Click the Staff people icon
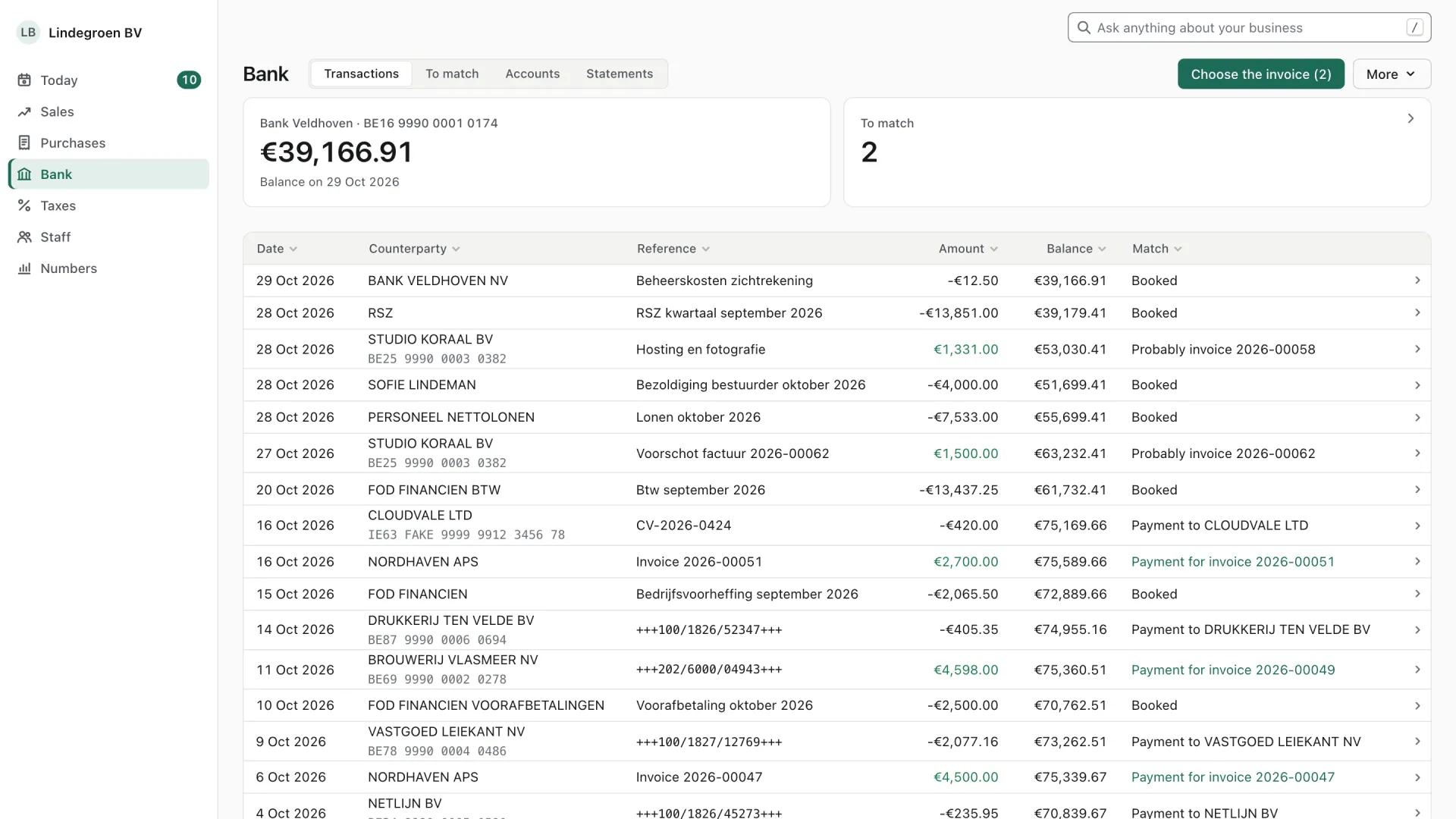Viewport: 1456px width, 819px height. (24, 237)
